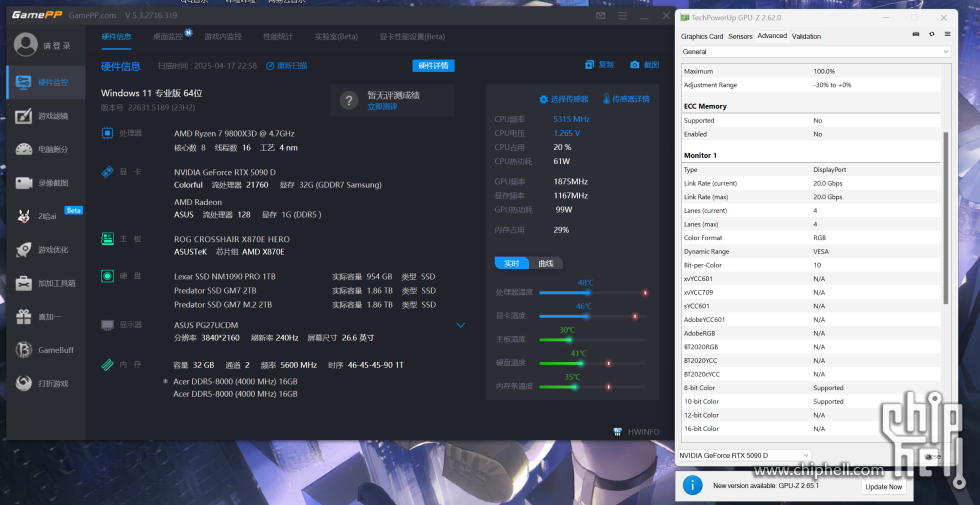Switch sensor view to 实时

tap(512, 263)
